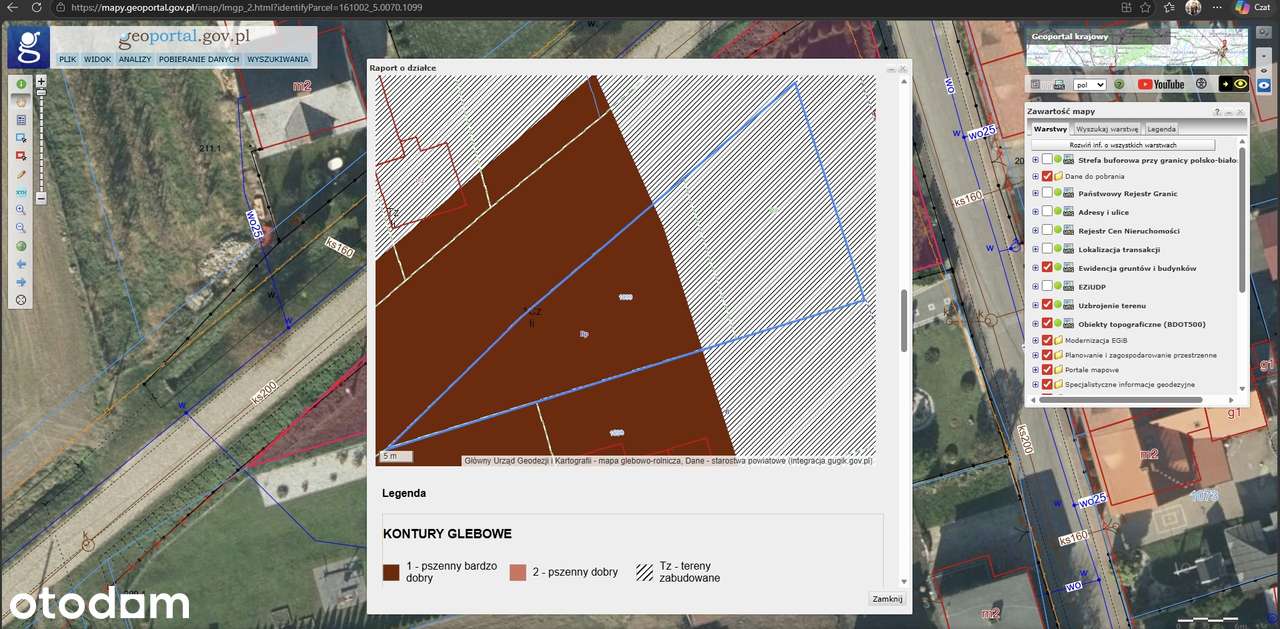Enable Strefa buforowa layer checkbox

1047,159
